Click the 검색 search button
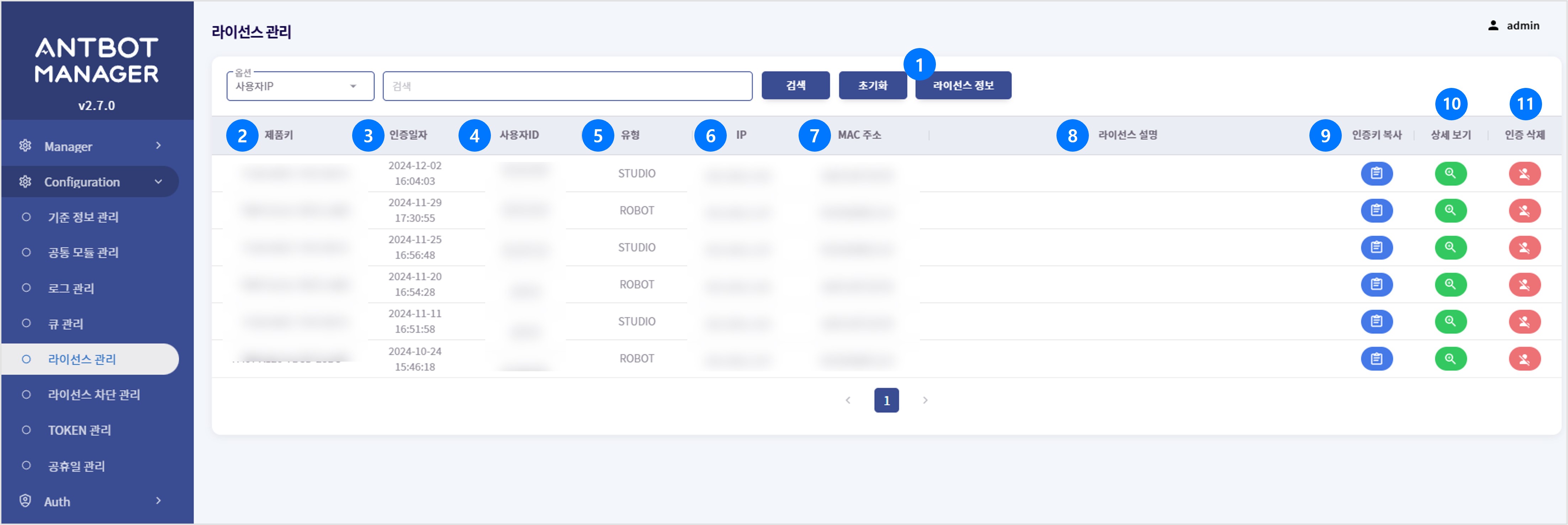Screen dimensions: 1568x525 [796, 85]
